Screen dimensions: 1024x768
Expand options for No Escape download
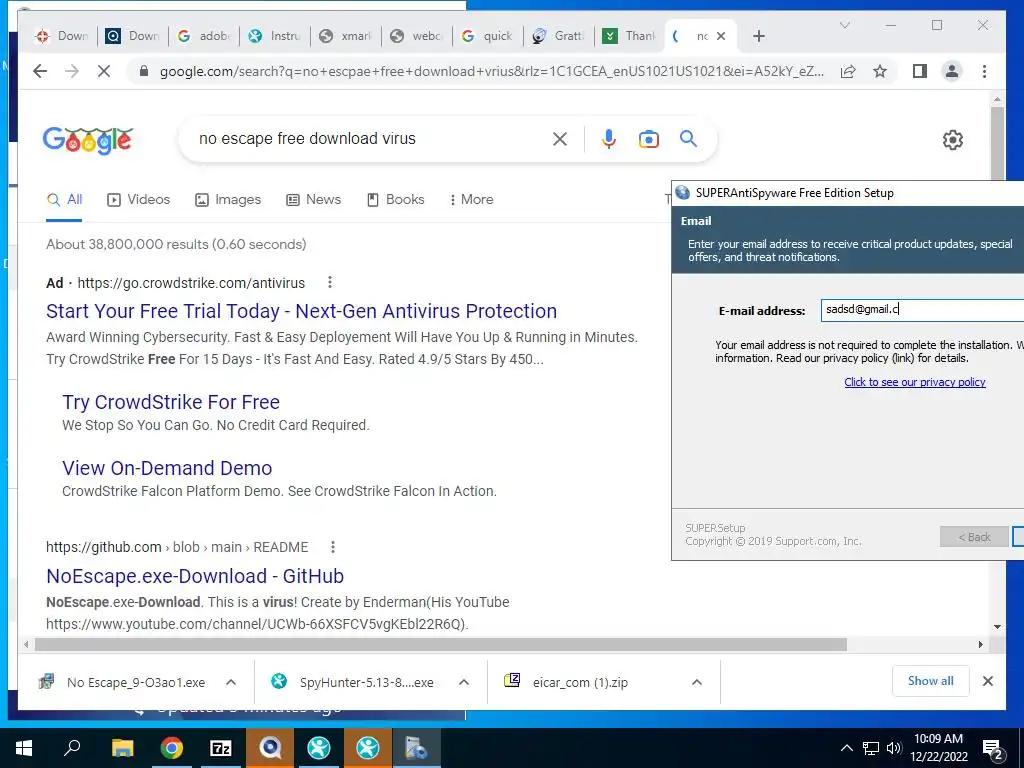(231, 682)
